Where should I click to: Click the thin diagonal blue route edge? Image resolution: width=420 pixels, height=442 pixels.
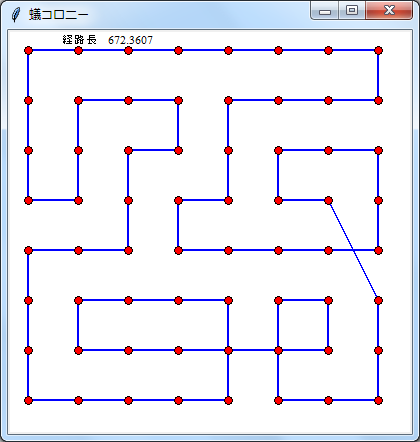(353, 250)
